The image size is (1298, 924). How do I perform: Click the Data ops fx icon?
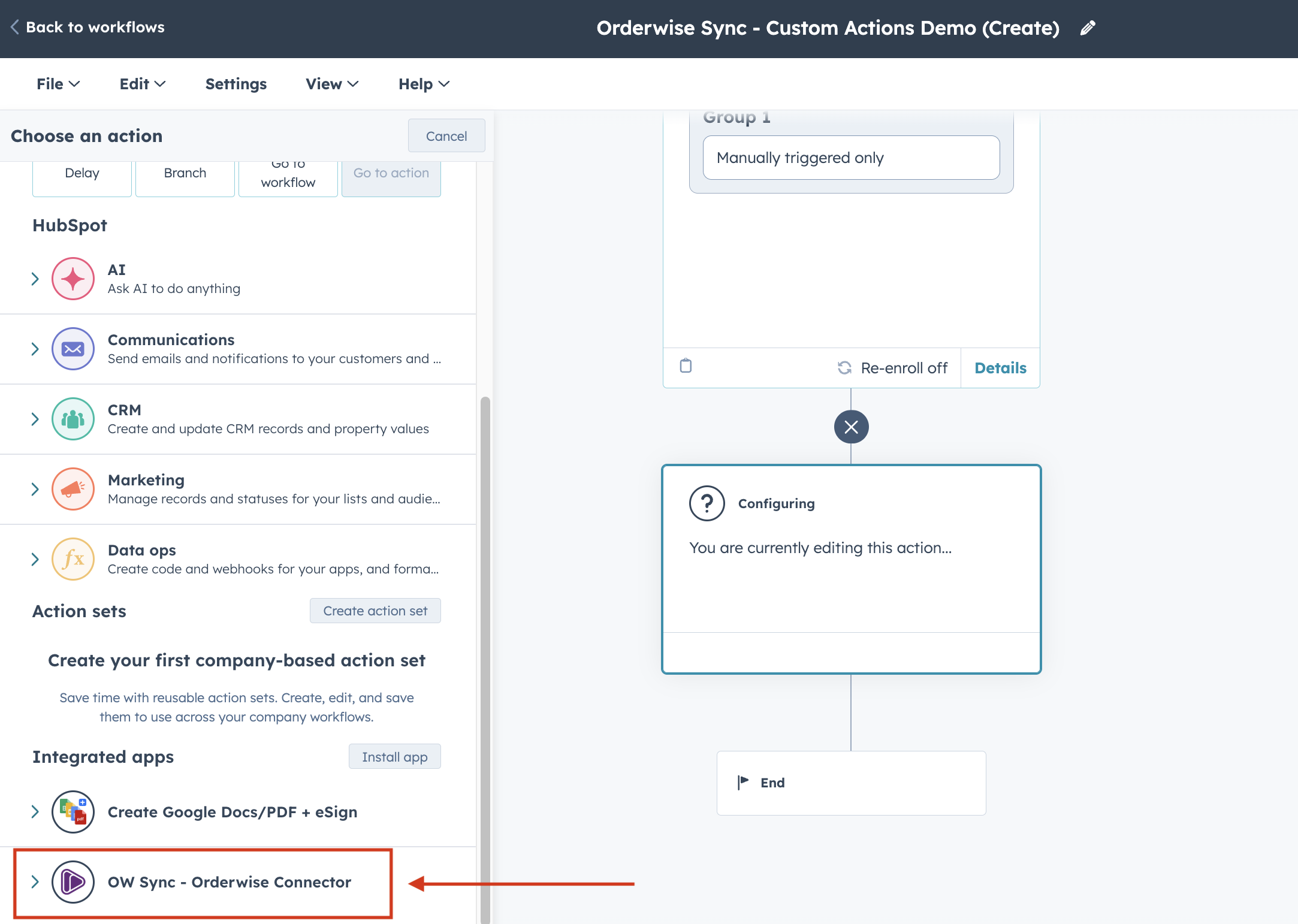point(73,559)
